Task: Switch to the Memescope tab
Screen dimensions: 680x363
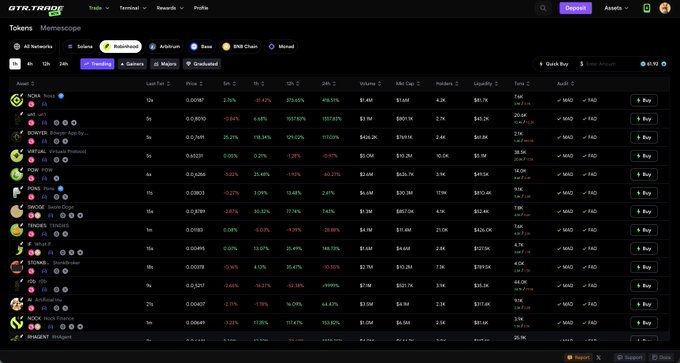Action: tap(60, 28)
